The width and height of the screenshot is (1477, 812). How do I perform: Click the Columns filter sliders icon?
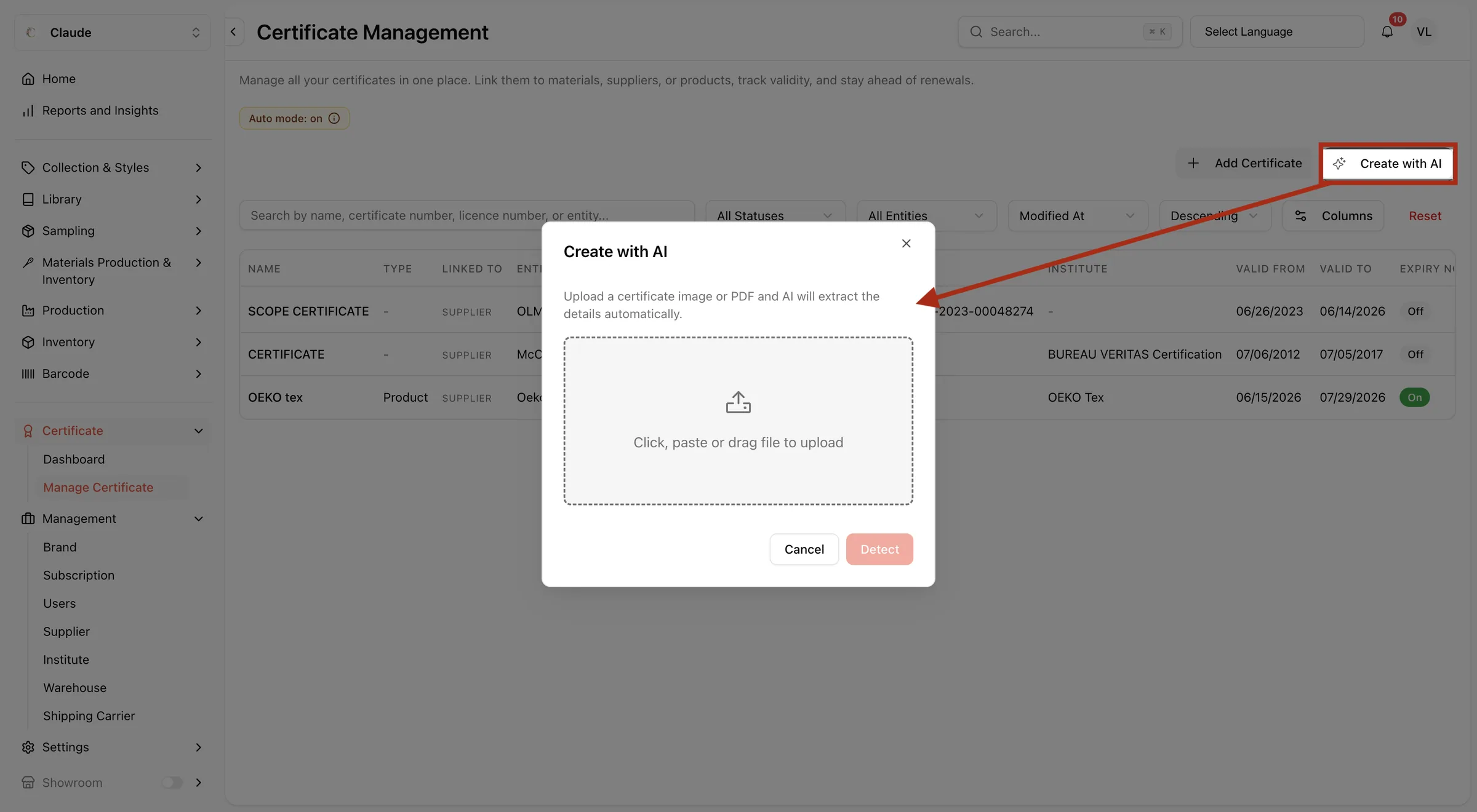tap(1300, 216)
